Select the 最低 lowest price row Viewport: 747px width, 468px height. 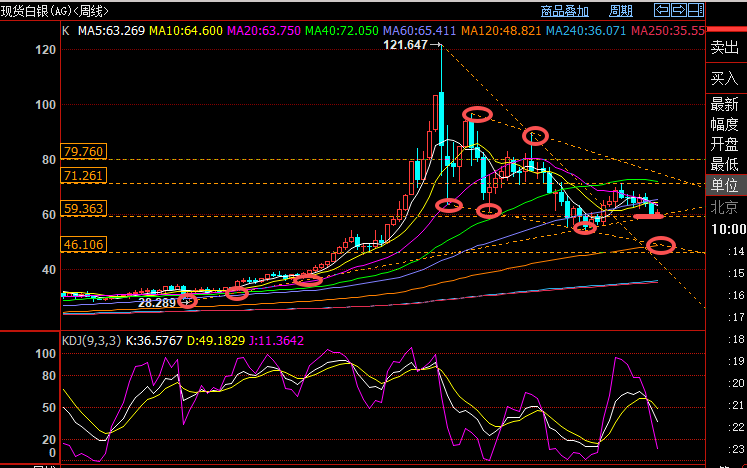click(x=726, y=164)
